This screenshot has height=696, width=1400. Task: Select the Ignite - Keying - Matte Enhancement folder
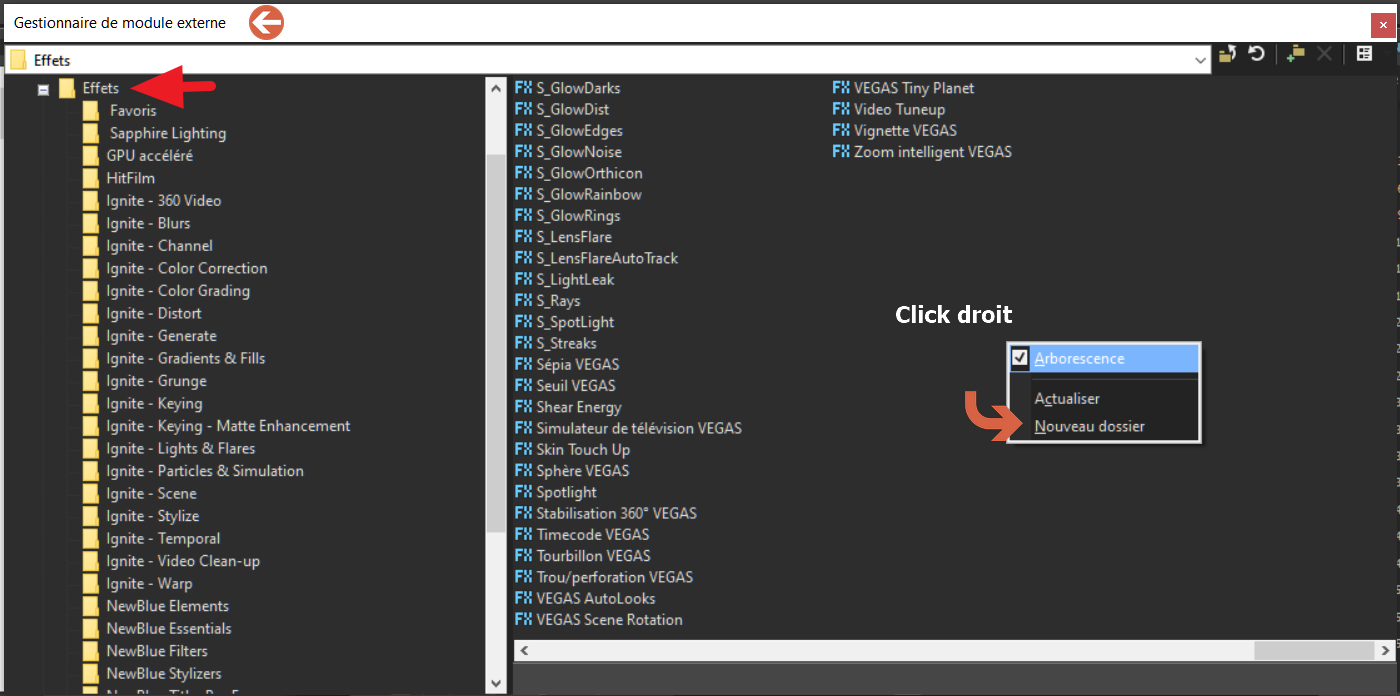(x=228, y=426)
